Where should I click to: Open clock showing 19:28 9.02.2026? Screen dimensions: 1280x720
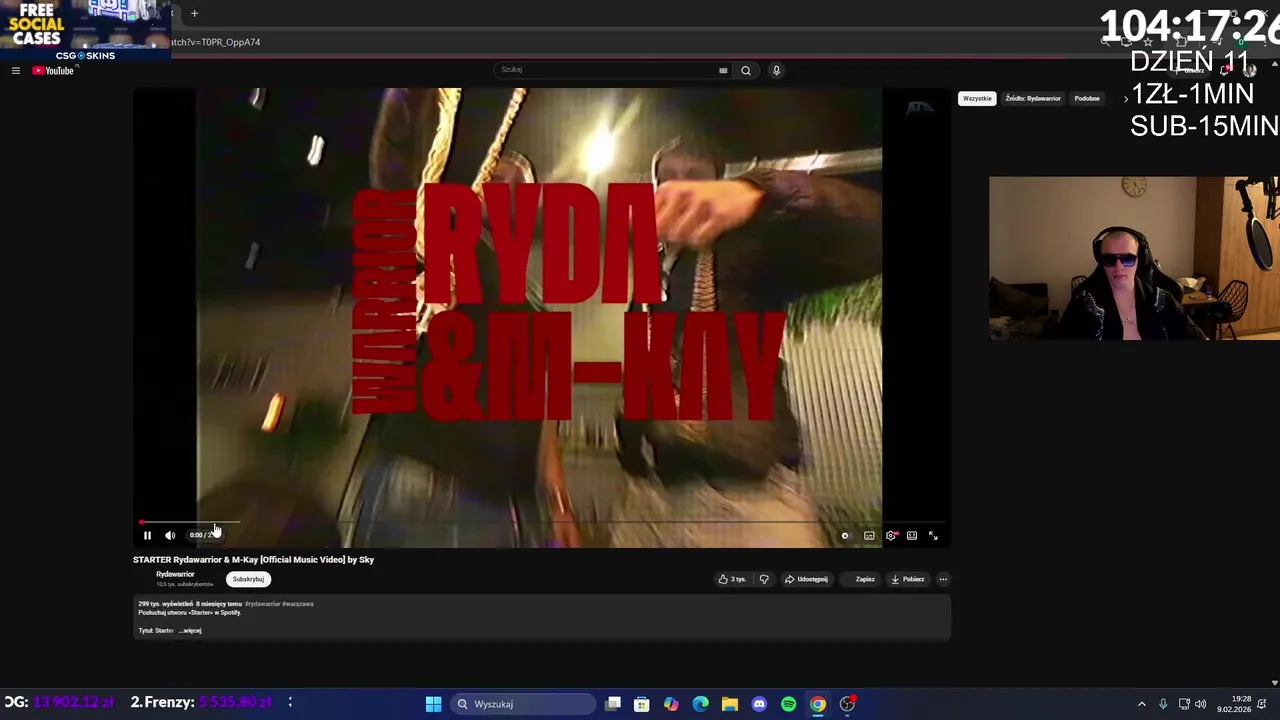click(x=1234, y=704)
